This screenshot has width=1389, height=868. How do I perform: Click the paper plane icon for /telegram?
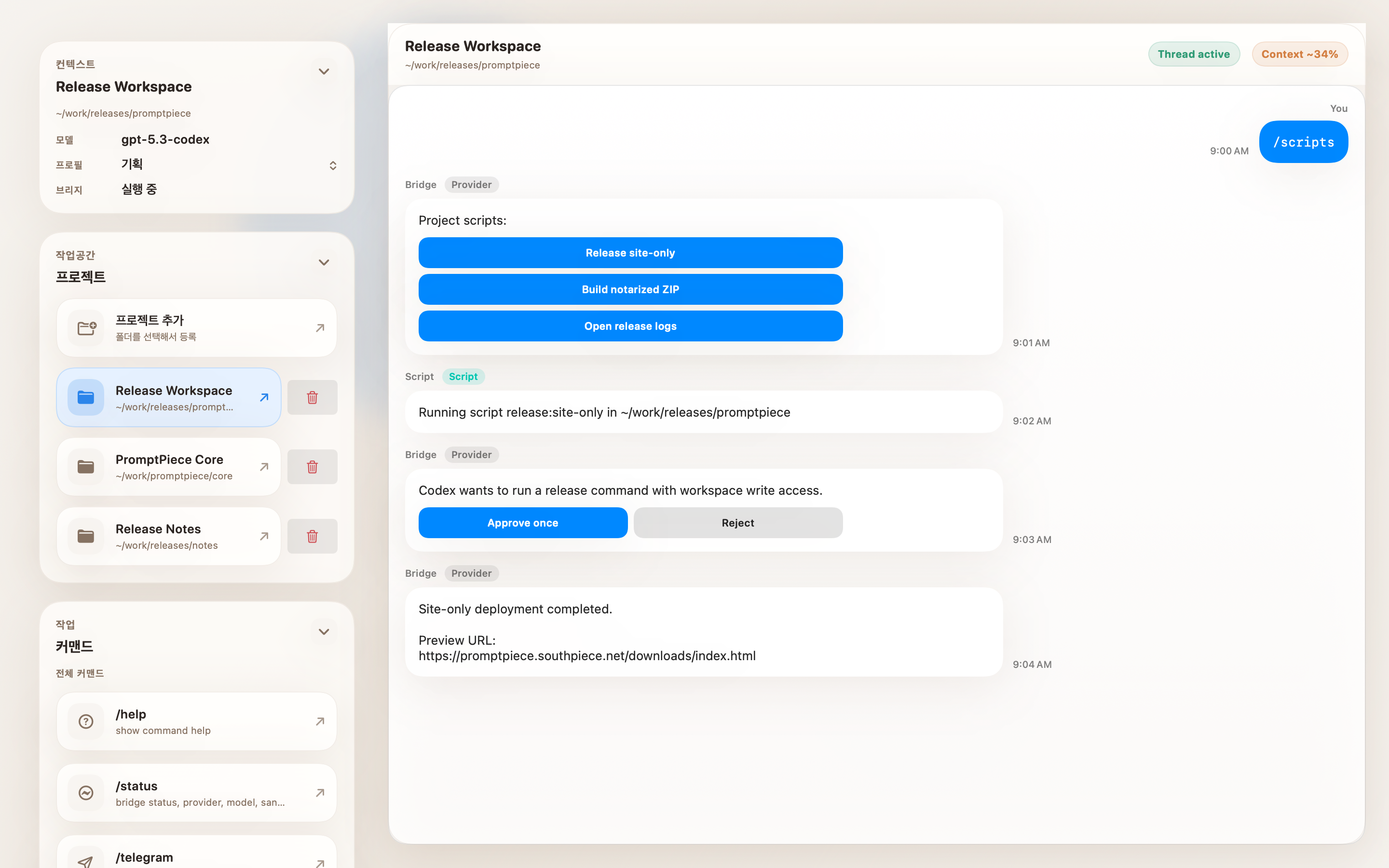[86, 861]
